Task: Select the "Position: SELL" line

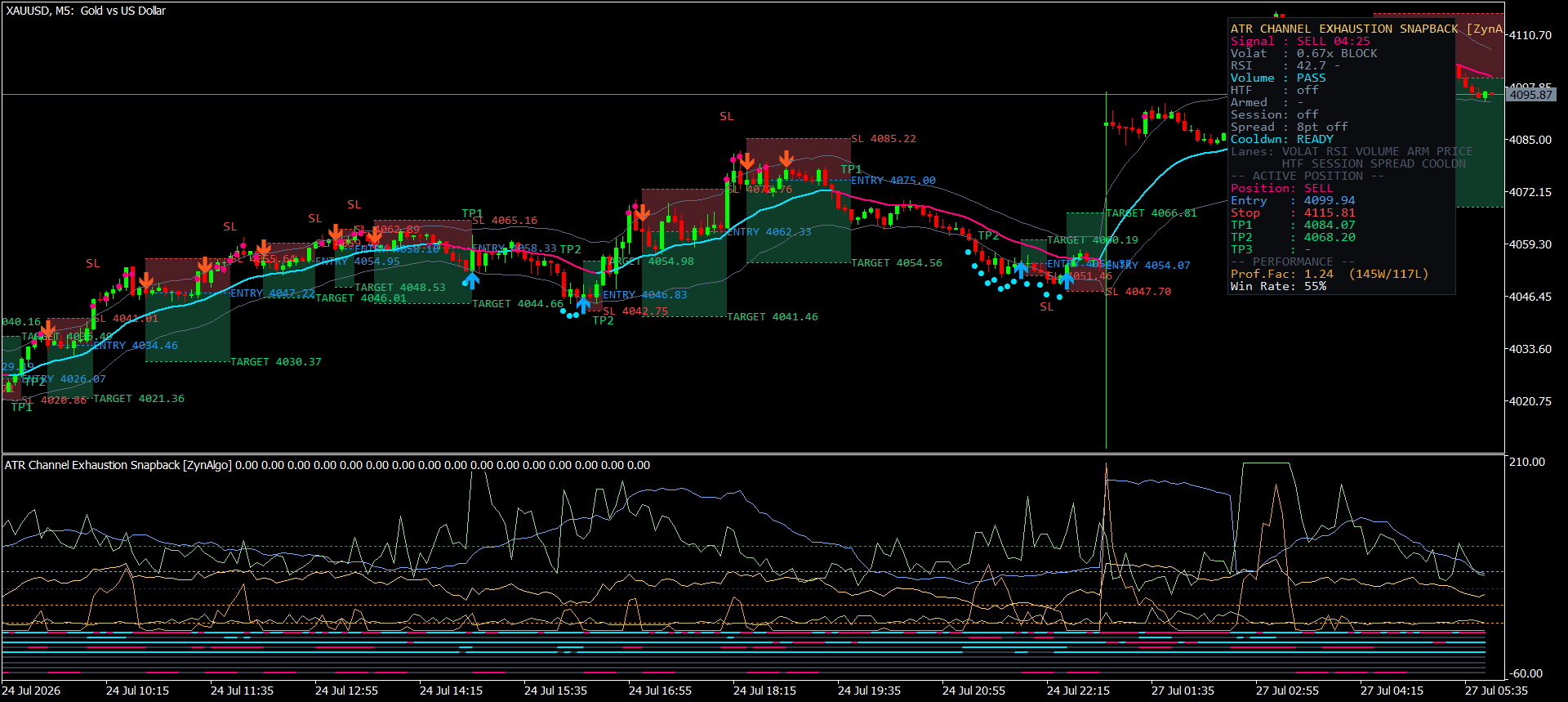Action: click(1281, 188)
